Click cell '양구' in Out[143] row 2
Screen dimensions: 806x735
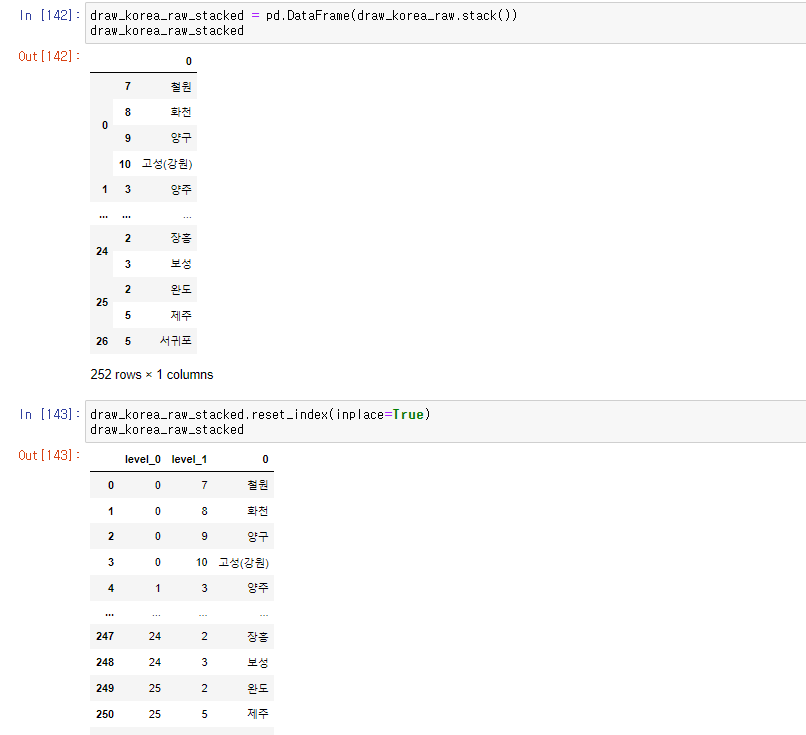click(x=258, y=537)
